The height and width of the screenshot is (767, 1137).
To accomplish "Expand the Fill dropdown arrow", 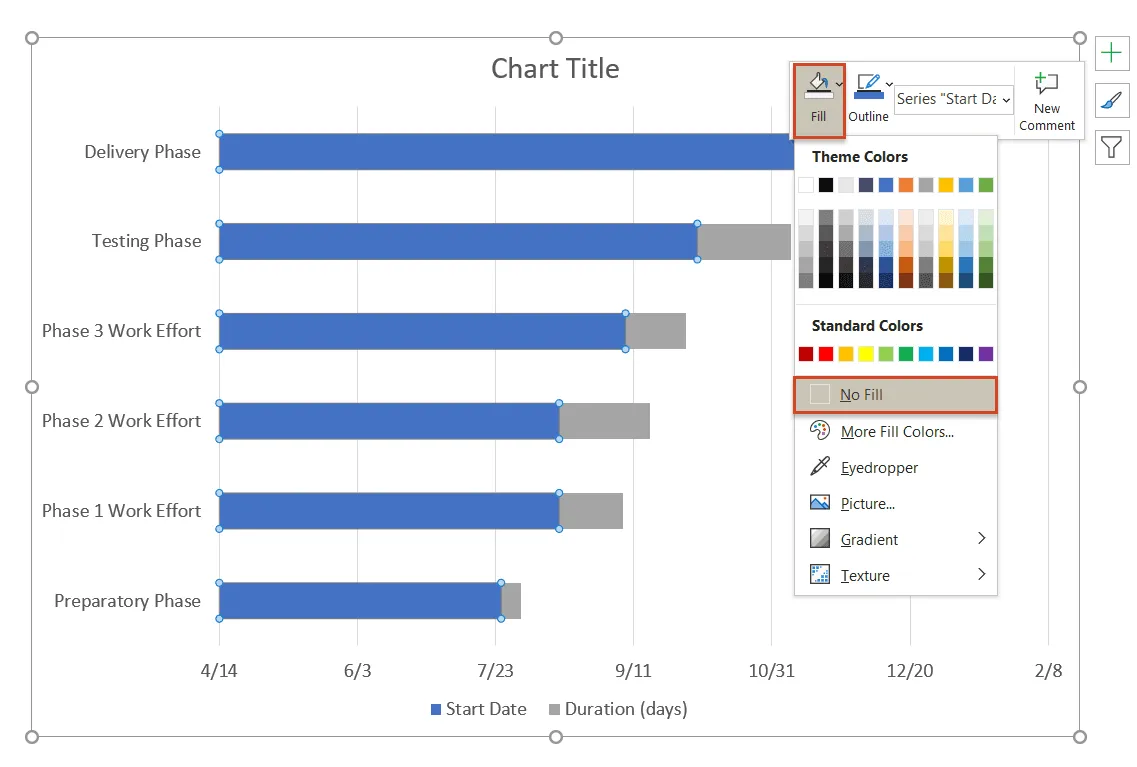I will point(839,84).
